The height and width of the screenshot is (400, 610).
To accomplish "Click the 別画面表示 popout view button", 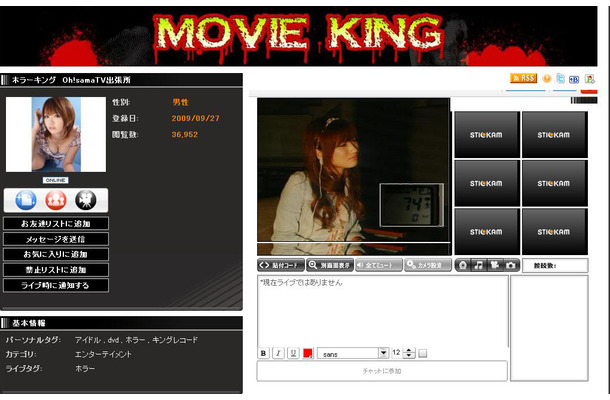I will point(330,265).
